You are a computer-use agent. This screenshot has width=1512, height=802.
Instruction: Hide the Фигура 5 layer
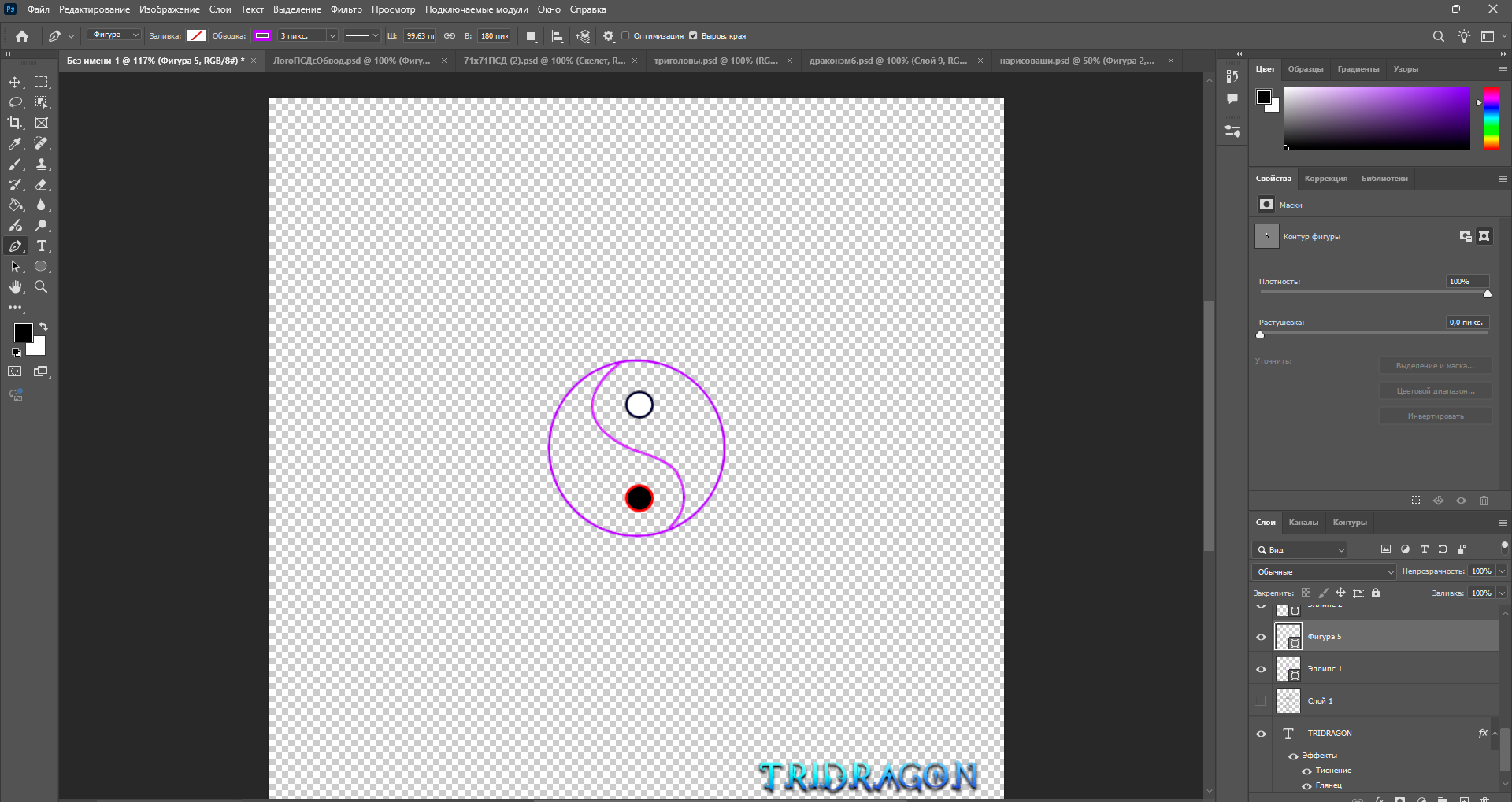pos(1261,637)
